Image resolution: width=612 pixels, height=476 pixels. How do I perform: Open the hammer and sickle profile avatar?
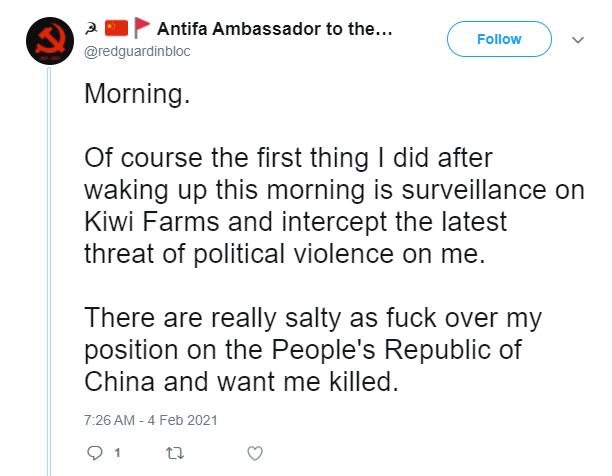(x=50, y=41)
